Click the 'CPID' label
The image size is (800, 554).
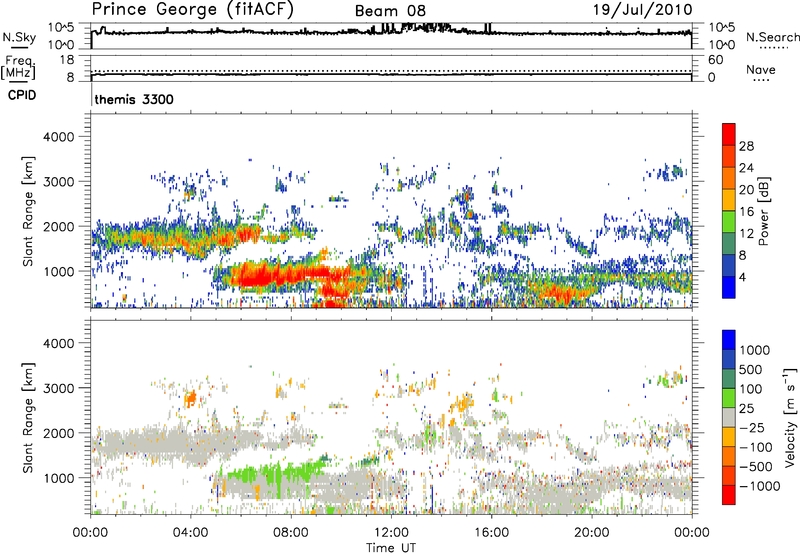click(x=22, y=95)
